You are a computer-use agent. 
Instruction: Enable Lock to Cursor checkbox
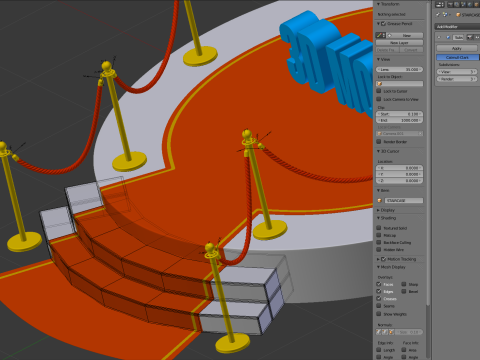pos(379,91)
